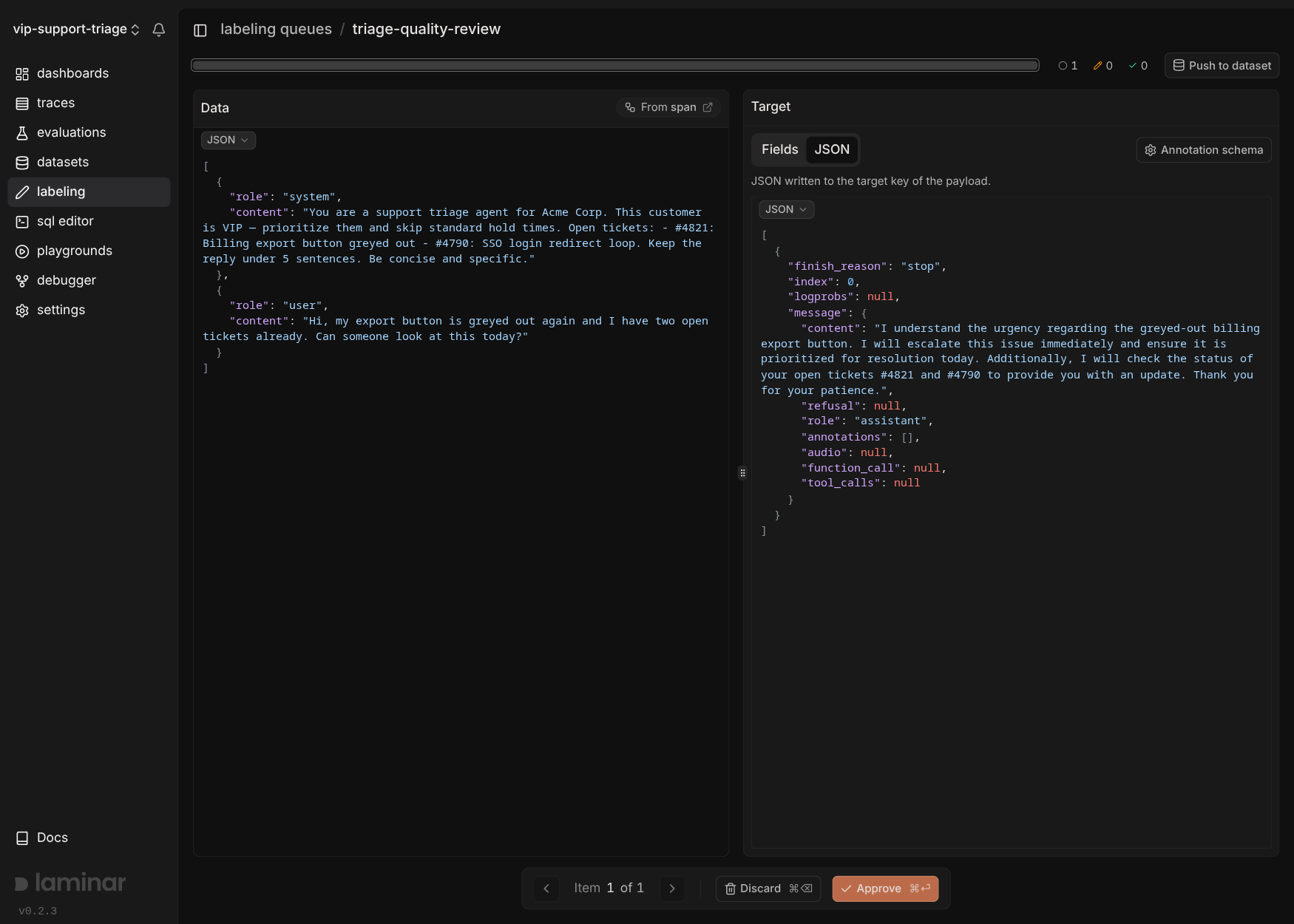Open datasets section
This screenshot has width=1294, height=924.
pos(89,162)
